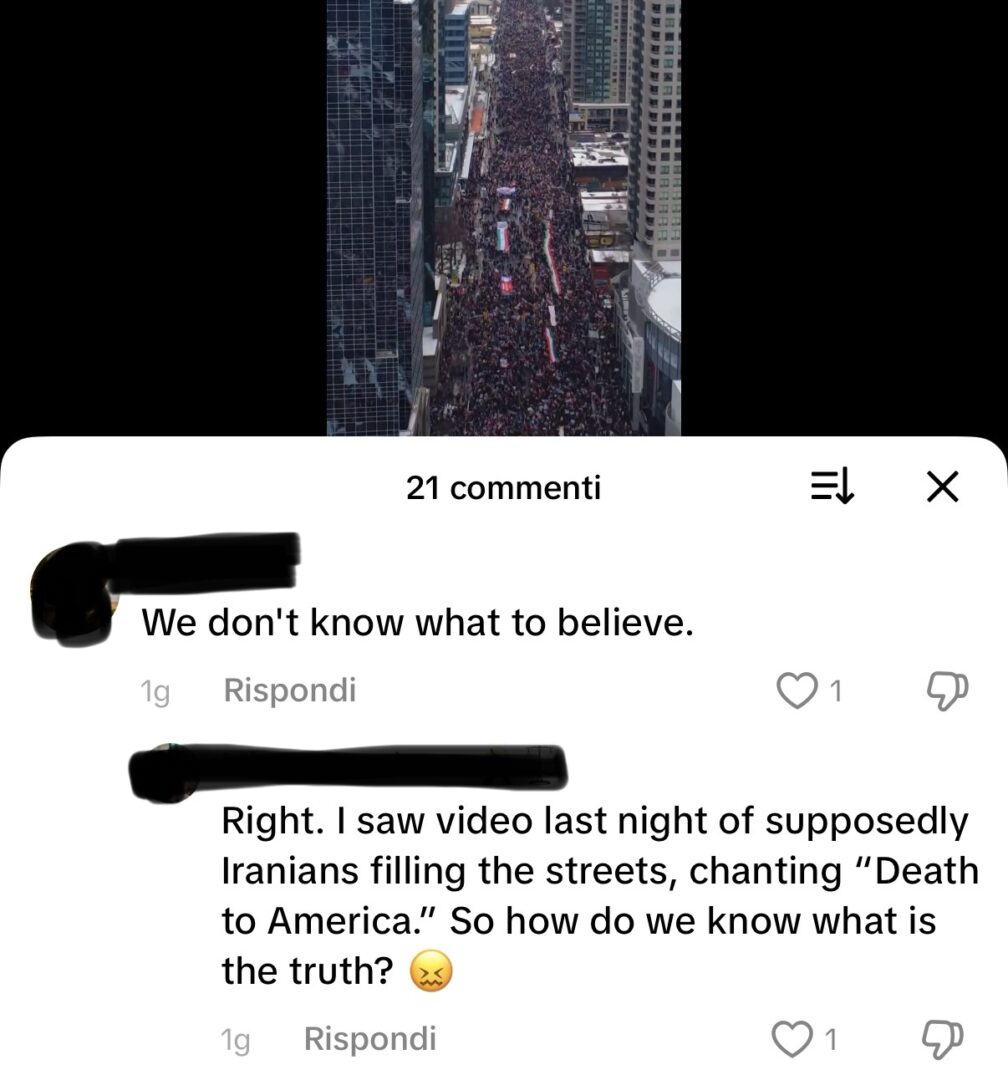1008x1080 pixels.
Task: Dislike the reply about Iranians filling streets
Action: tap(943, 1039)
